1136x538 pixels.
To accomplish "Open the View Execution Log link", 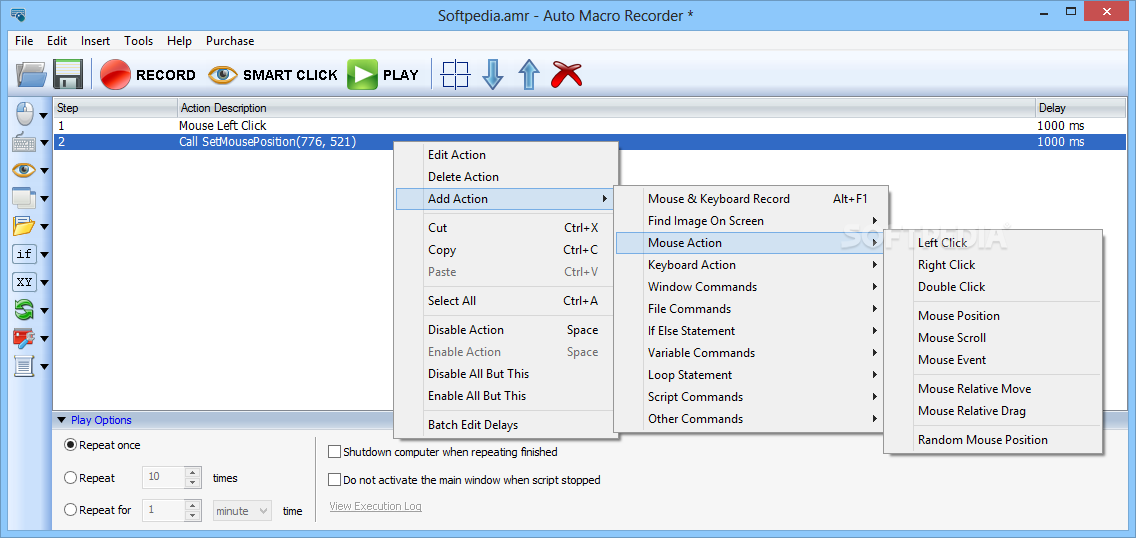I will [x=375, y=506].
